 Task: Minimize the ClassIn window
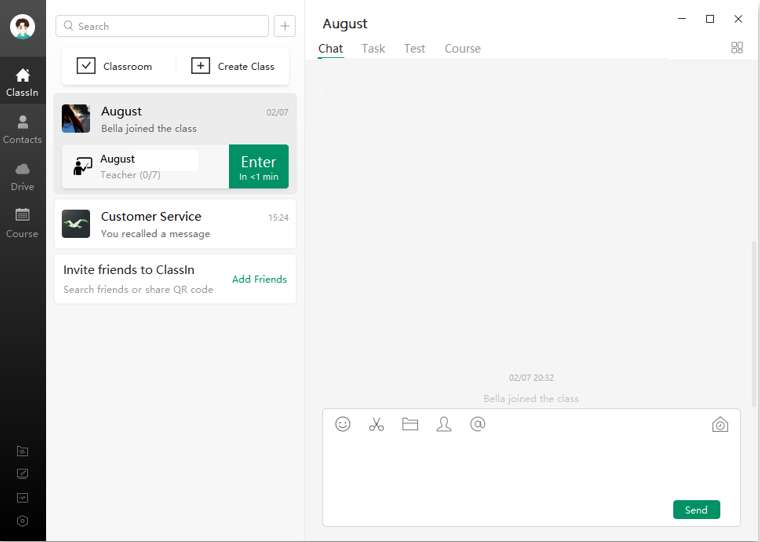point(682,18)
